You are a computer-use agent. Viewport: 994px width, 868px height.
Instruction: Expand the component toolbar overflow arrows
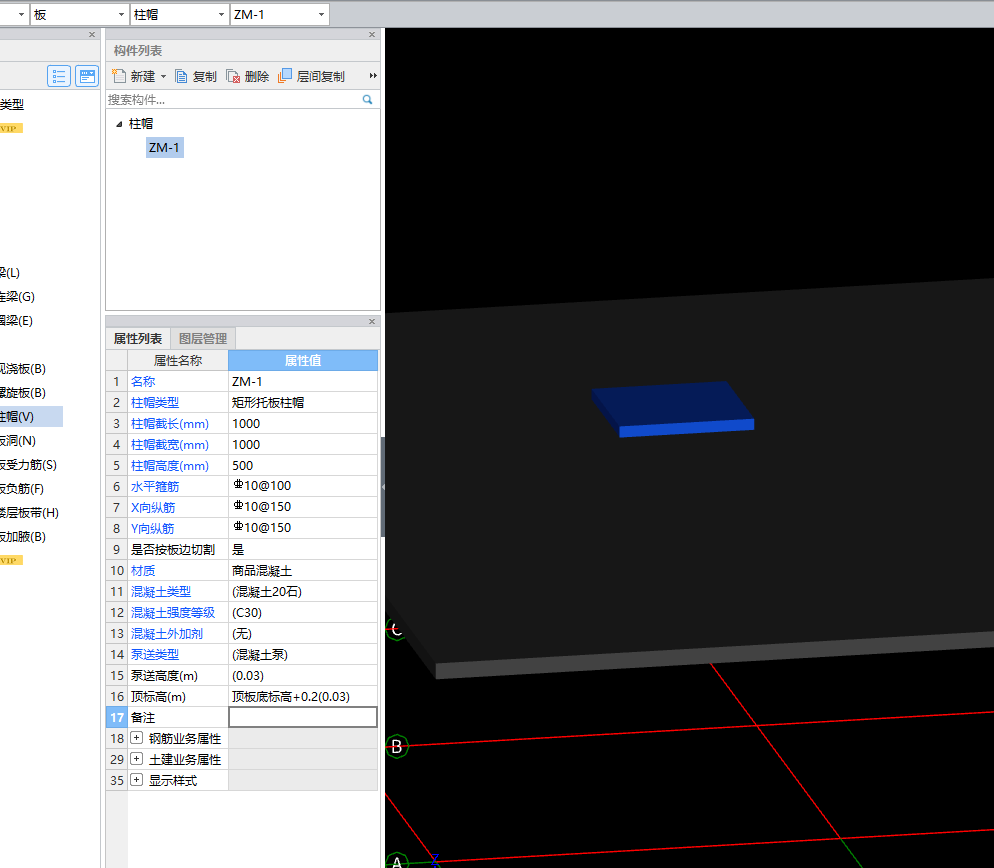373,76
